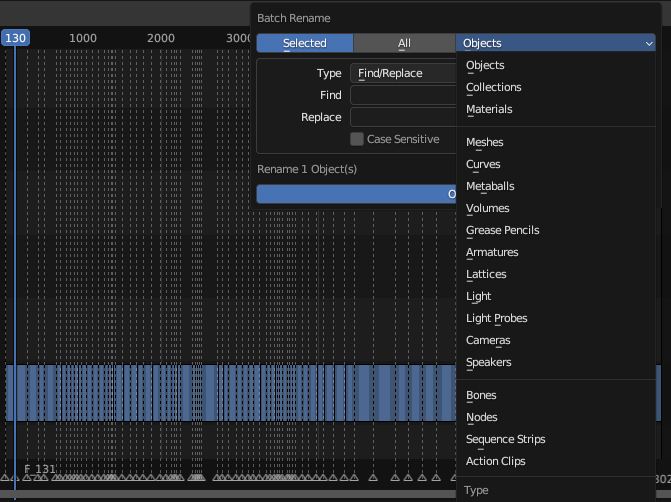Choose Grease Pencils in the list

(555, 230)
